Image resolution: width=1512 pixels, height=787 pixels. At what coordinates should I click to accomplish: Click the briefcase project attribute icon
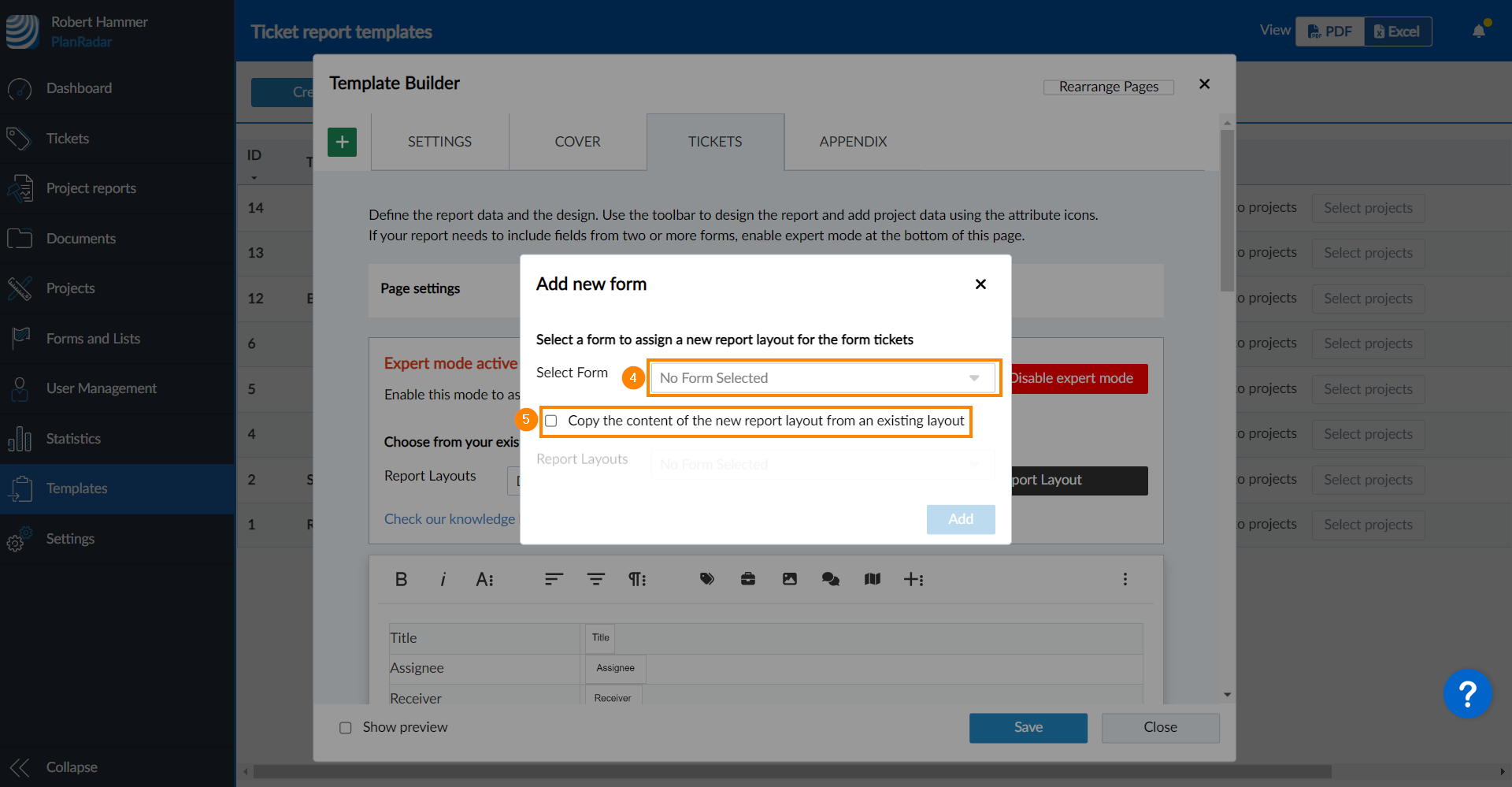[x=748, y=580]
